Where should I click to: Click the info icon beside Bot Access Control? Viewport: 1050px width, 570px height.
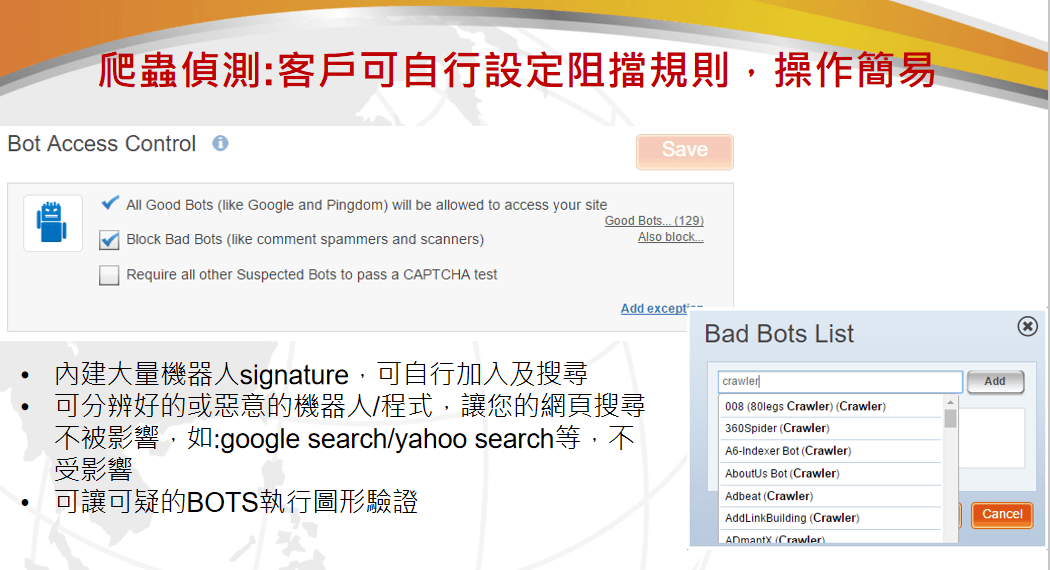coord(220,143)
